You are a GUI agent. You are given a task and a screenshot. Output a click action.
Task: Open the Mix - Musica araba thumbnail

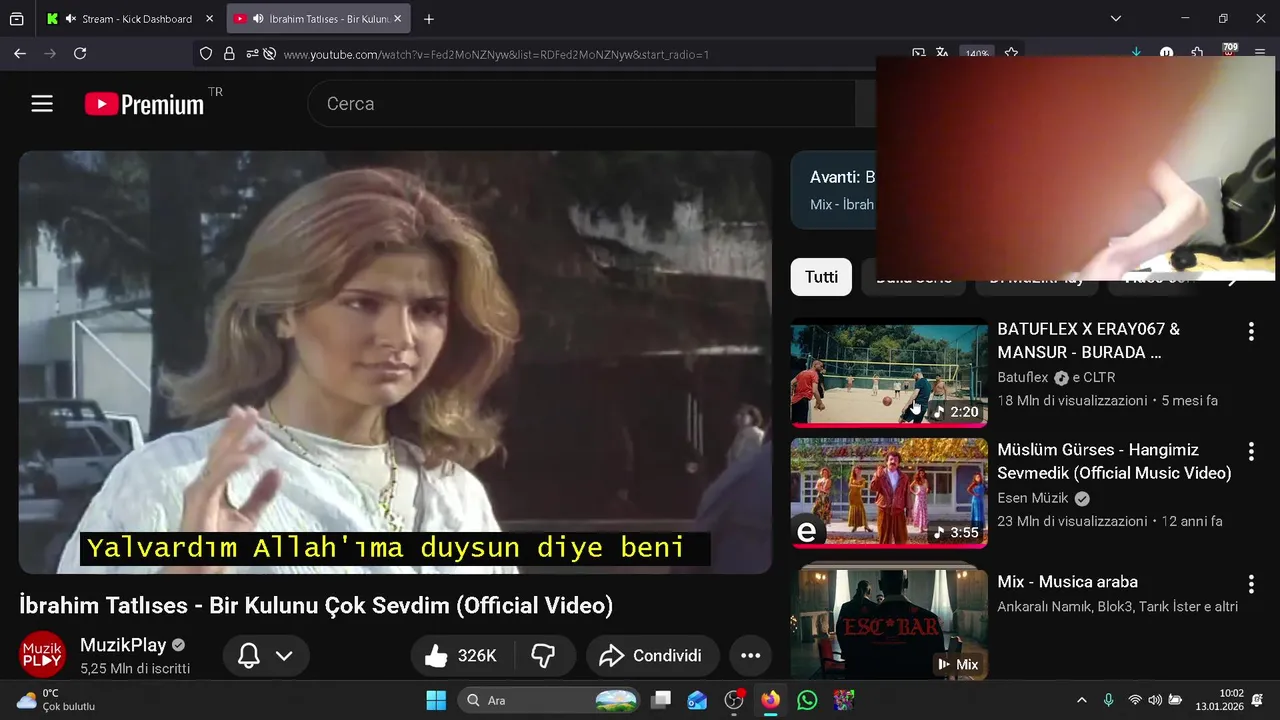(x=889, y=625)
